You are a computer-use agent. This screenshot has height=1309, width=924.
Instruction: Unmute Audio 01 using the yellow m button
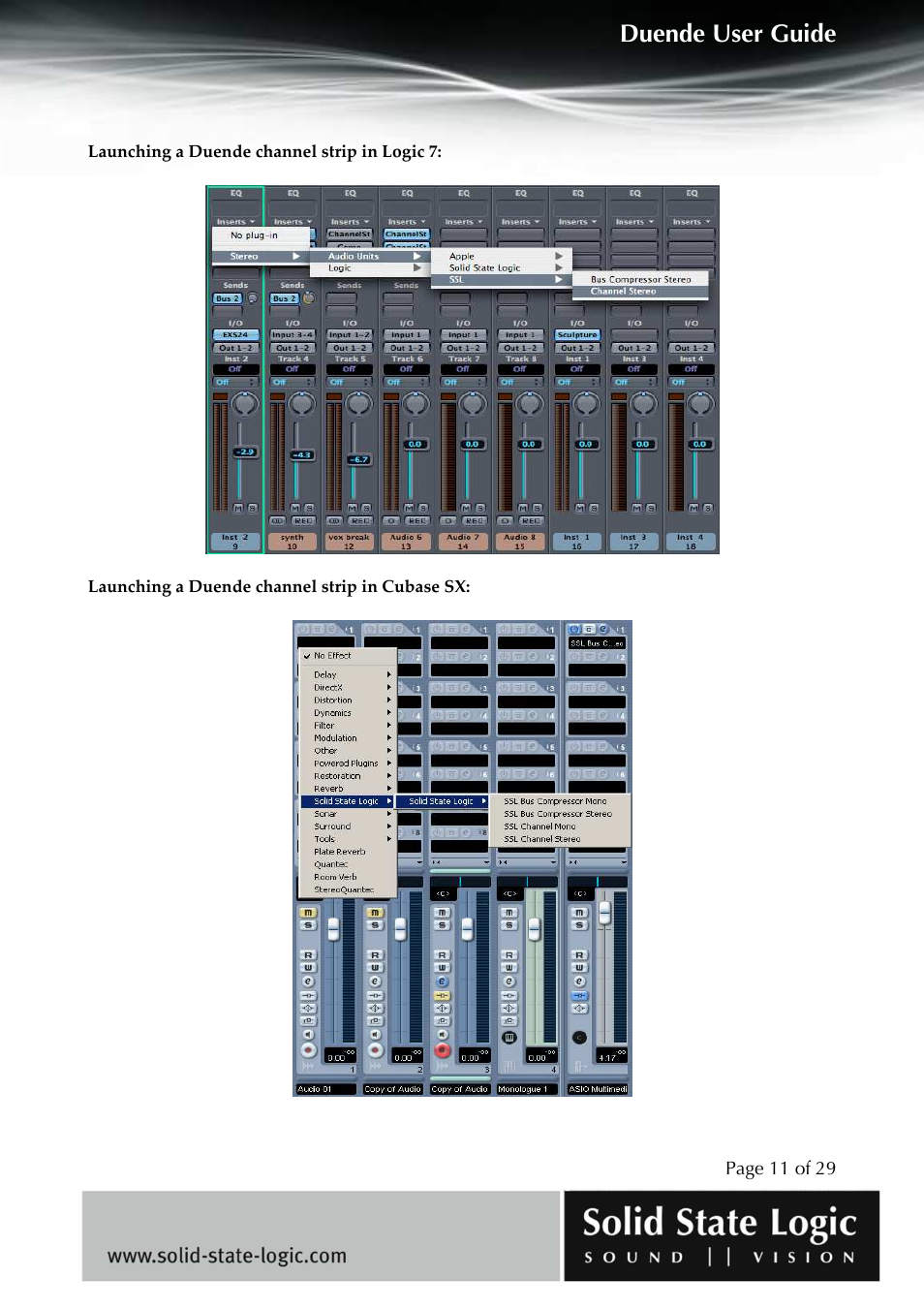click(x=308, y=913)
